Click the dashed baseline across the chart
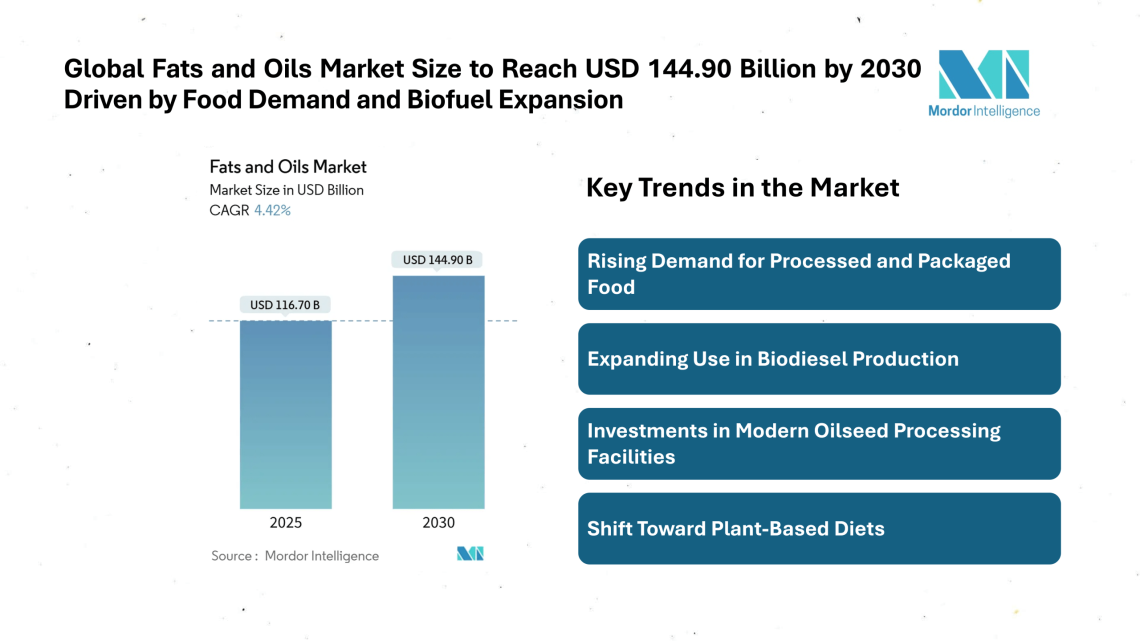Viewport: 1140px width, 641px height. pos(360,320)
